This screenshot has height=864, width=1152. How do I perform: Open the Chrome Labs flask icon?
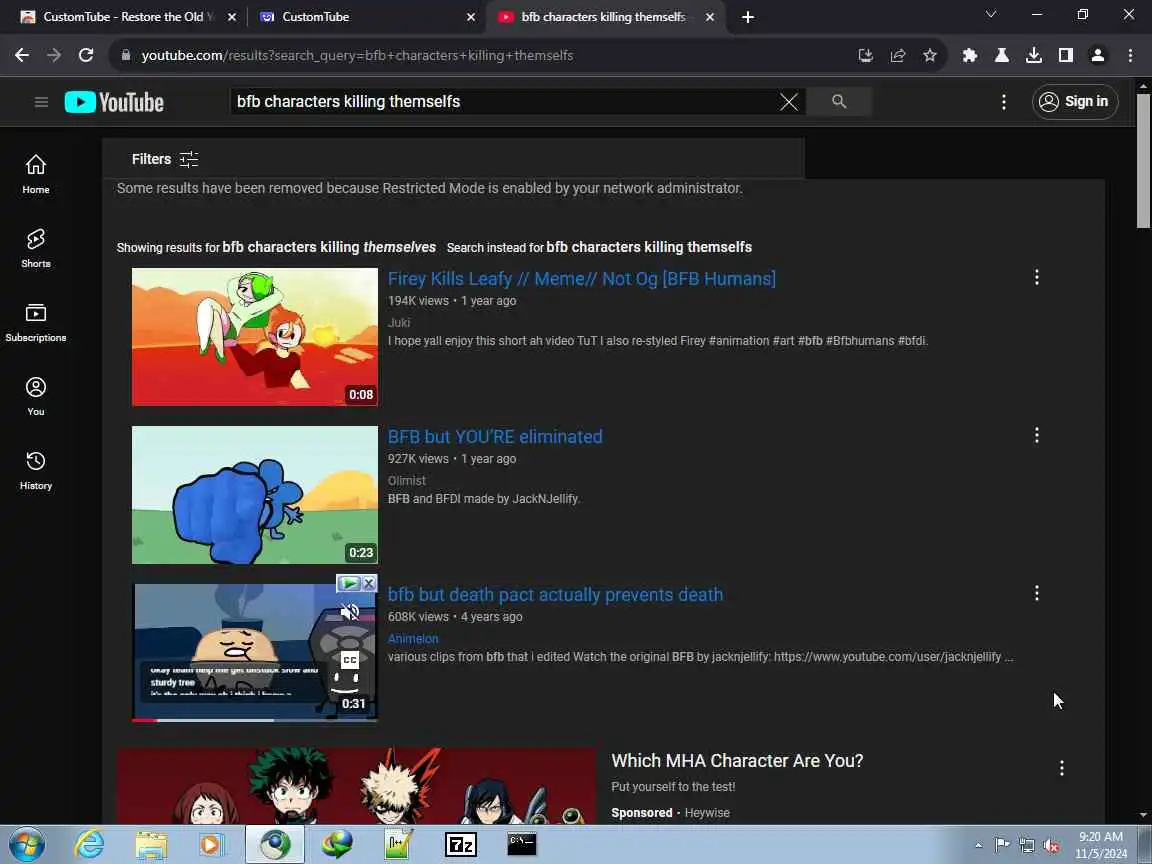tap(1001, 55)
